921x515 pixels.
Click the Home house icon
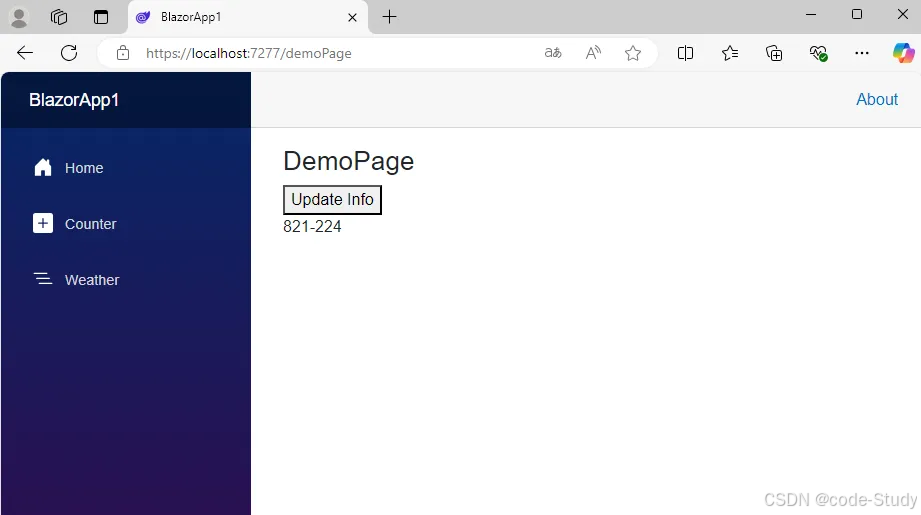pos(43,167)
